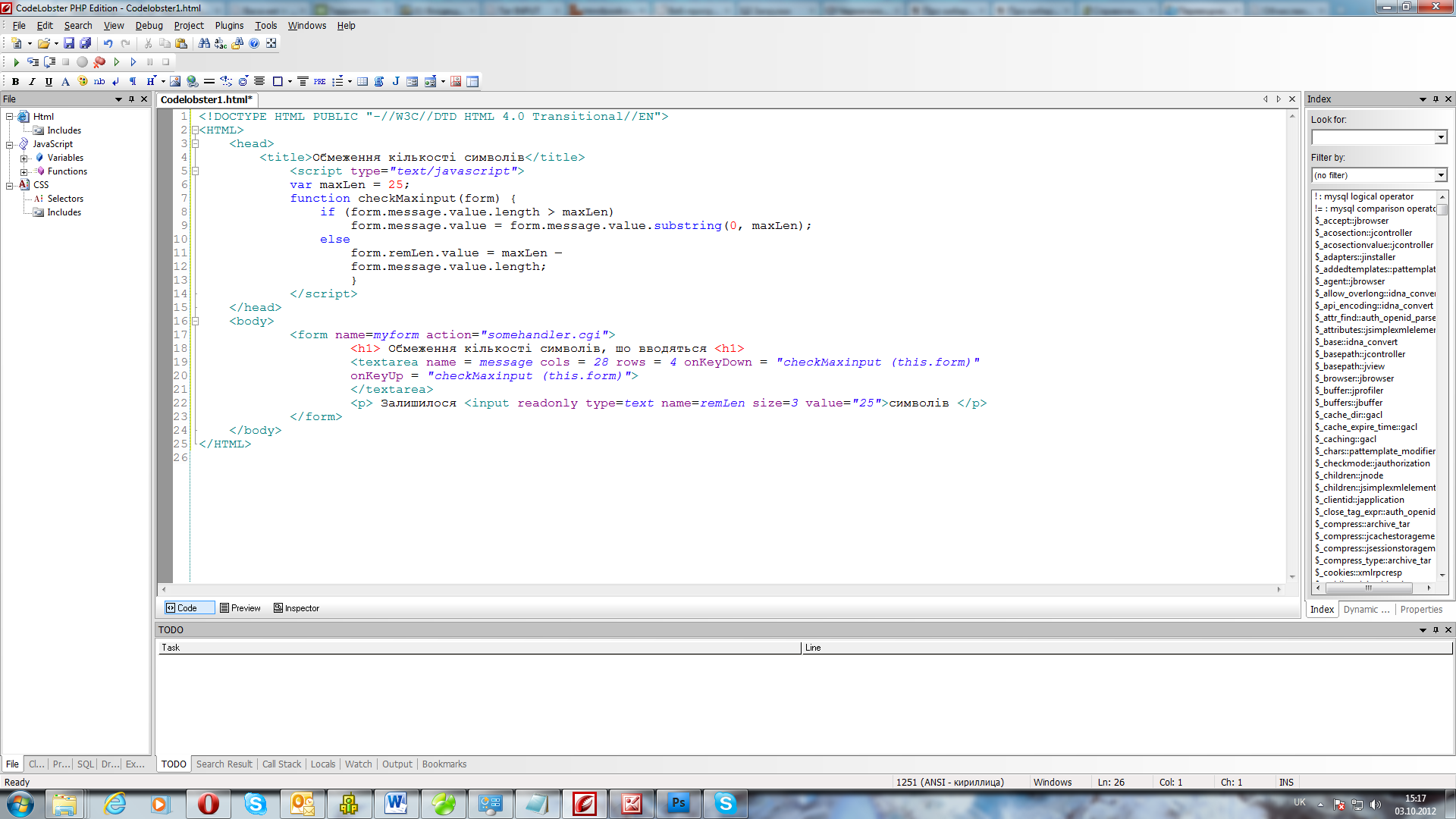Insert an image tag using picture icon
The image size is (1456, 819).
click(175, 82)
